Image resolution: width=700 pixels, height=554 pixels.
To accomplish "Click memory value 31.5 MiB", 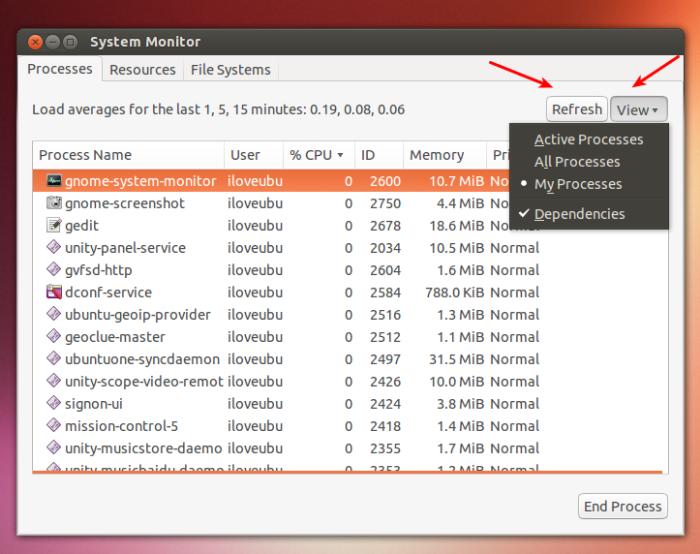I will 456,359.
